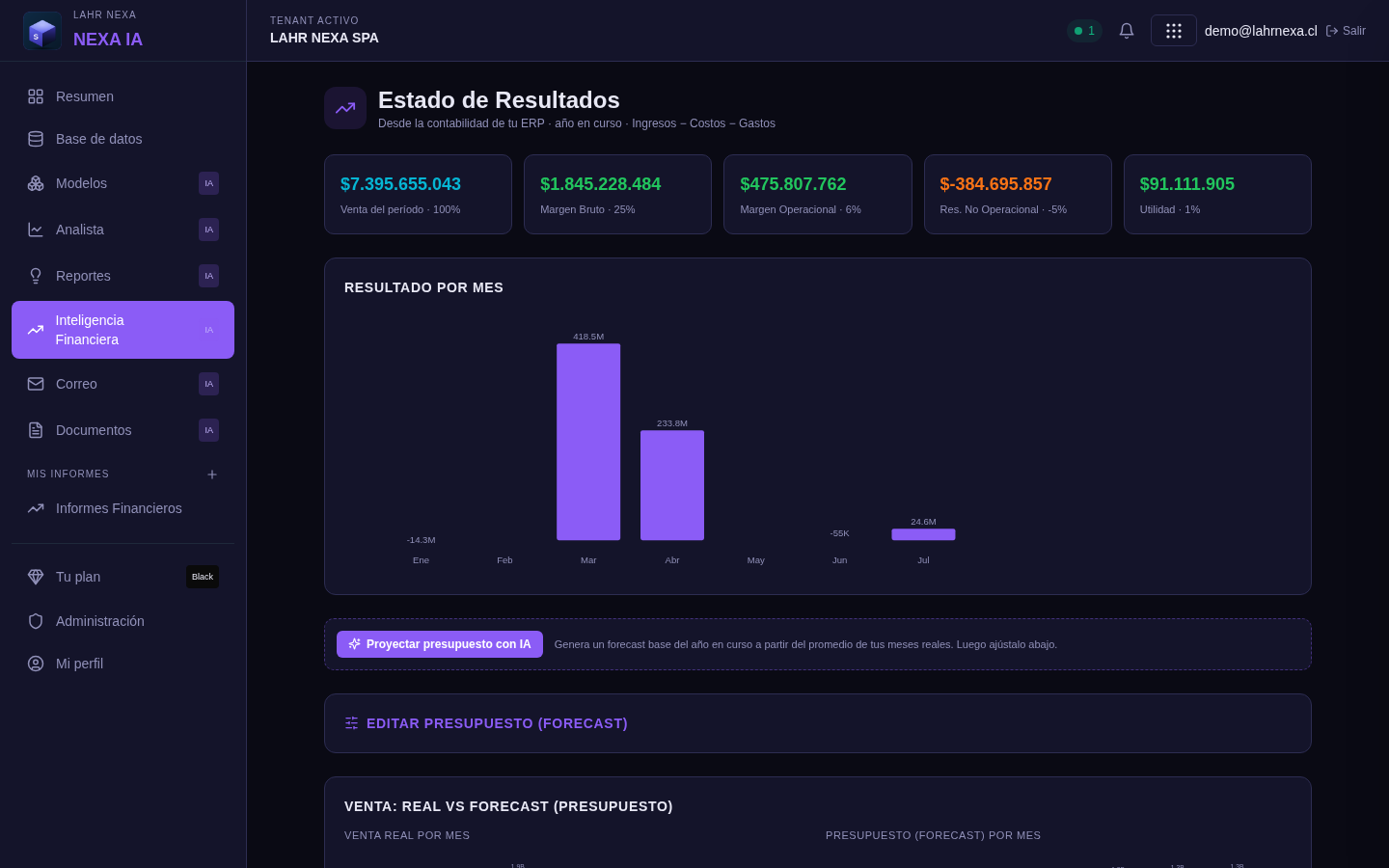Open the apps grid menu

[x=1174, y=31]
